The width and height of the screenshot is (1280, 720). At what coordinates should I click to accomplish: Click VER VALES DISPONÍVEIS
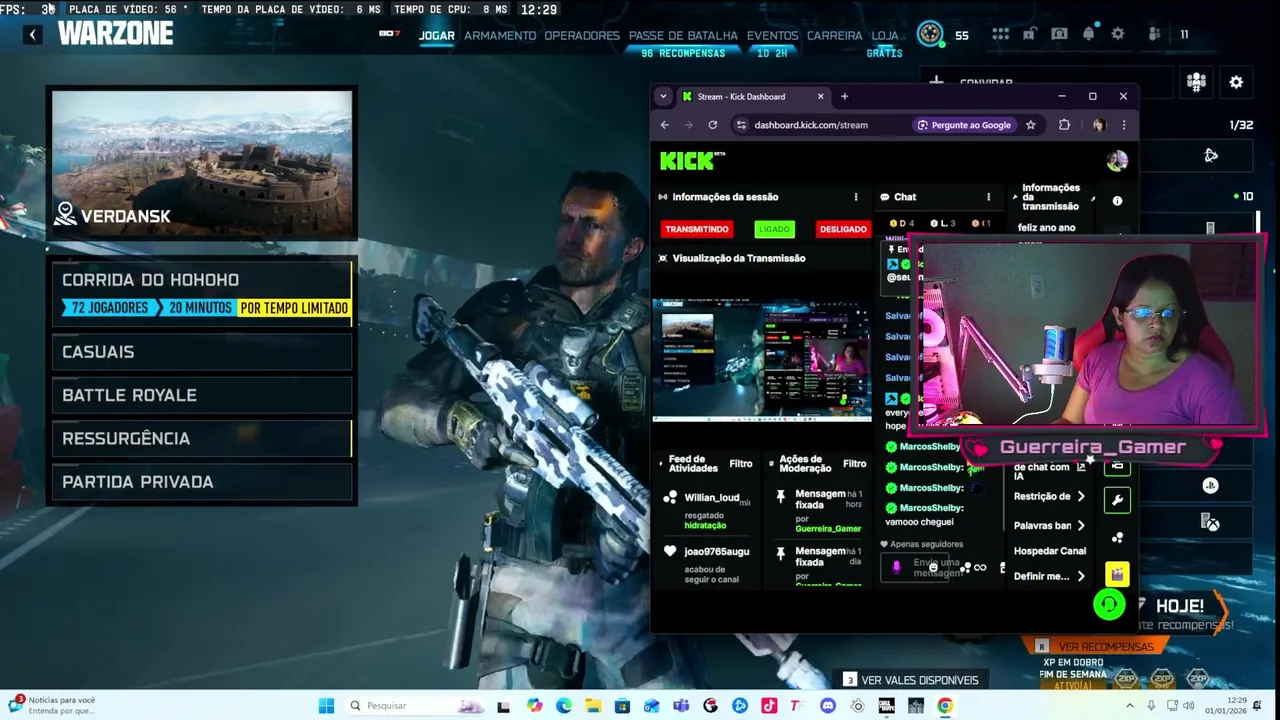point(911,680)
